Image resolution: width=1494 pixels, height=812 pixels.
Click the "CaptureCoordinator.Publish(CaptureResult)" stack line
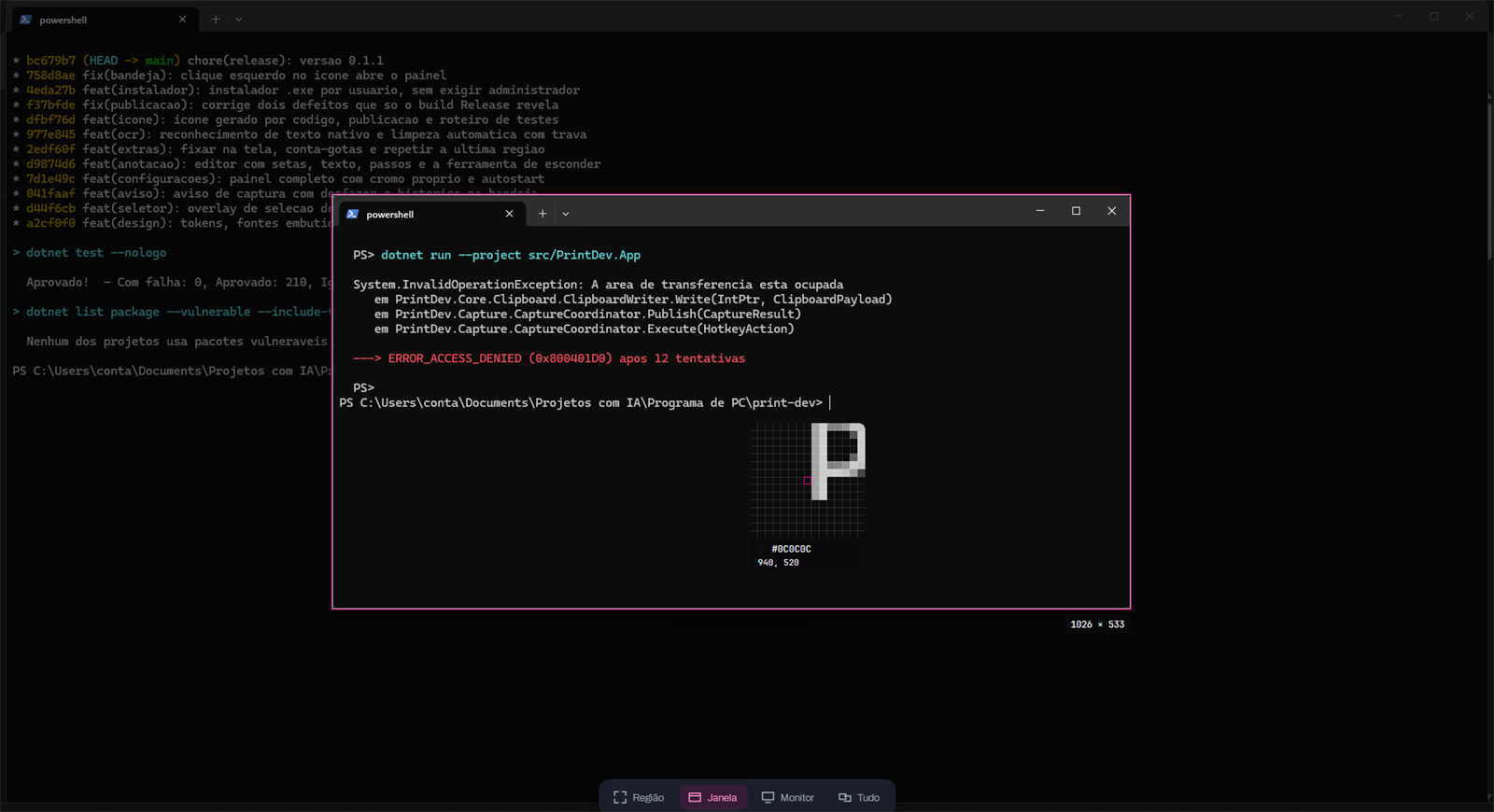(x=587, y=315)
